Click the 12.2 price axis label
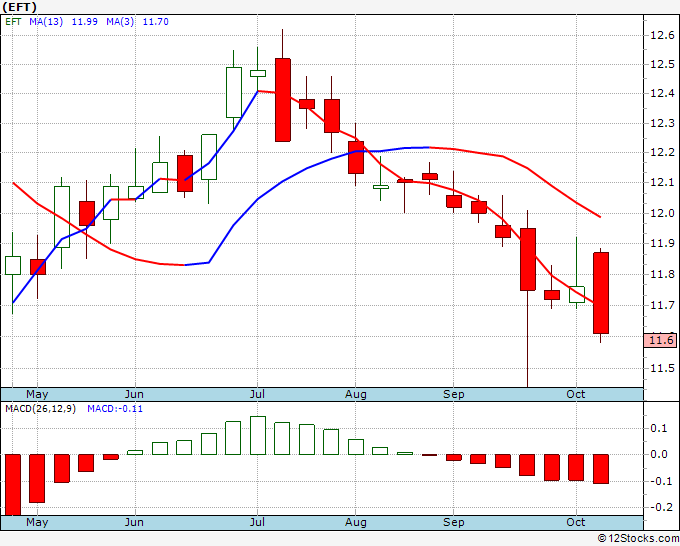This screenshot has height=546, width=680. (x=662, y=153)
